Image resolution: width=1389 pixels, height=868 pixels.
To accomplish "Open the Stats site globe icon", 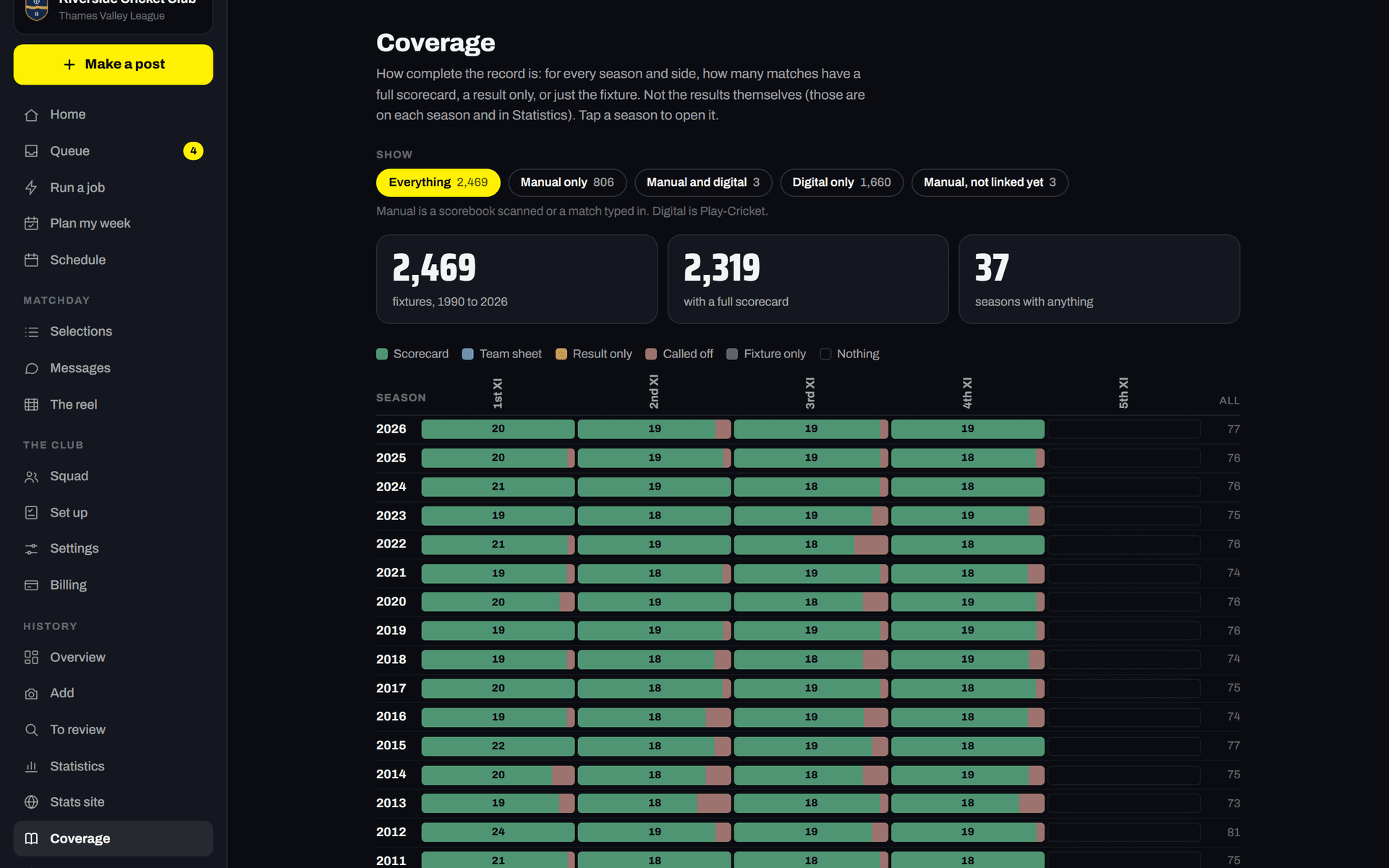I will pyautogui.click(x=31, y=802).
